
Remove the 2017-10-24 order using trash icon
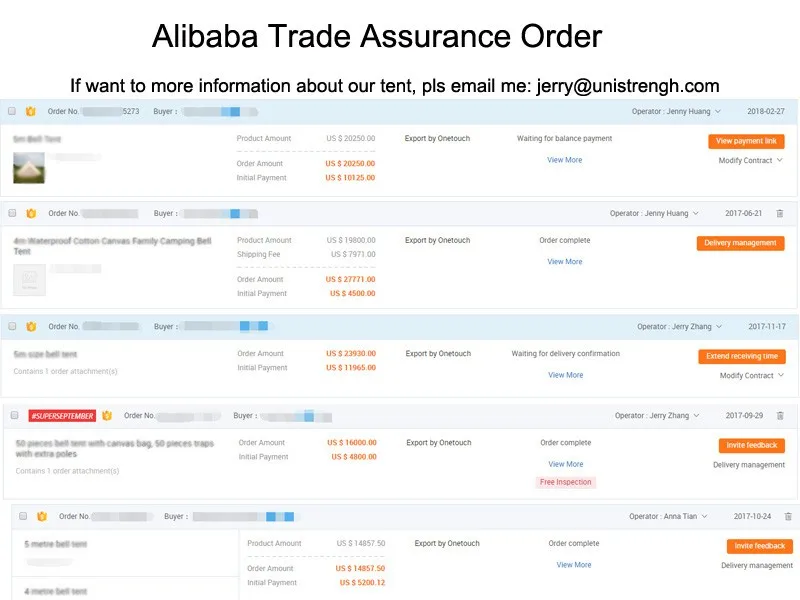click(x=788, y=516)
